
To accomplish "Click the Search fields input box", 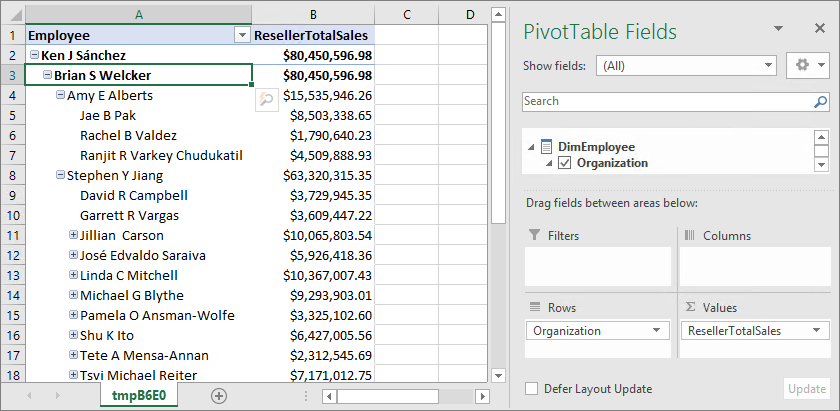I will (x=667, y=101).
